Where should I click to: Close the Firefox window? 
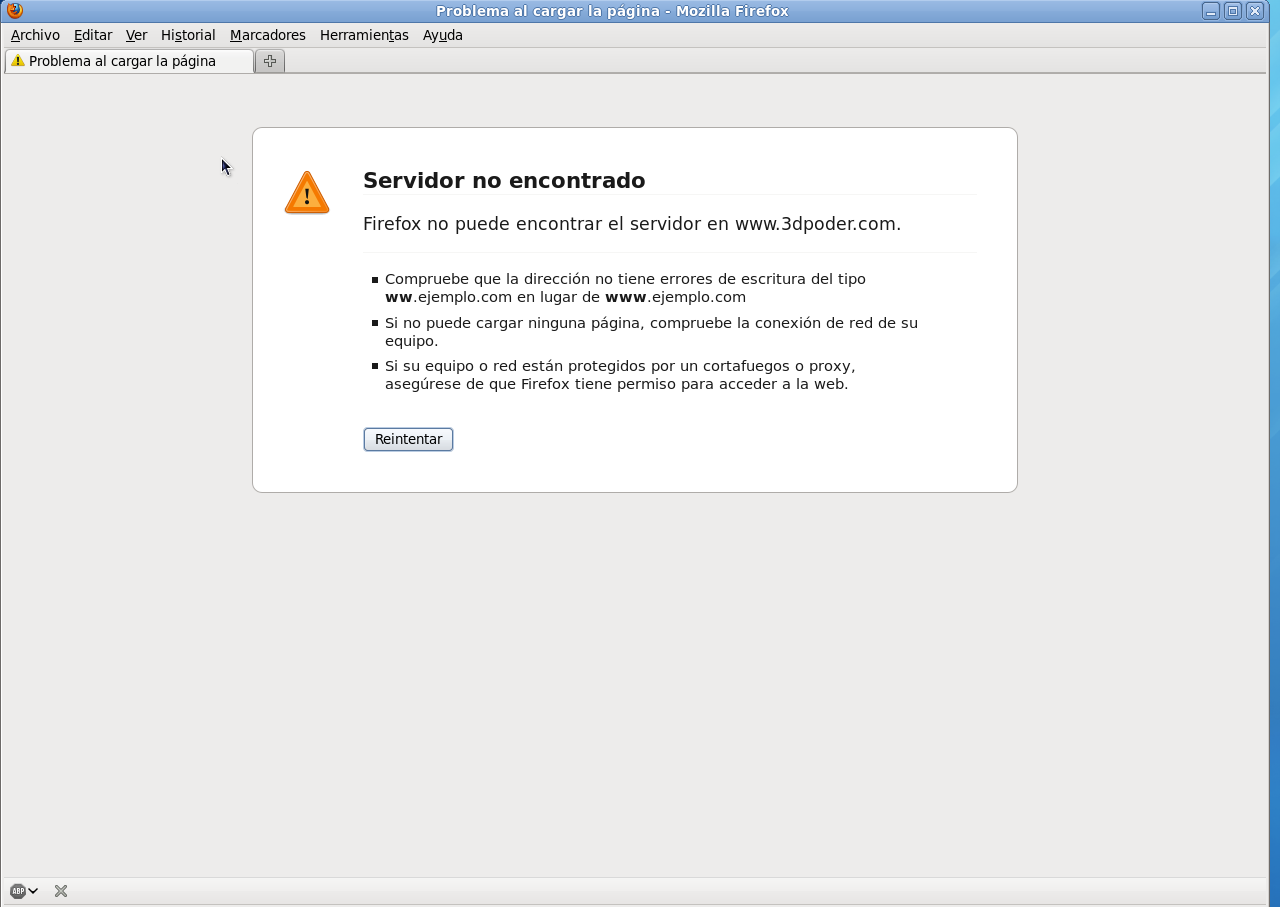click(x=1255, y=11)
